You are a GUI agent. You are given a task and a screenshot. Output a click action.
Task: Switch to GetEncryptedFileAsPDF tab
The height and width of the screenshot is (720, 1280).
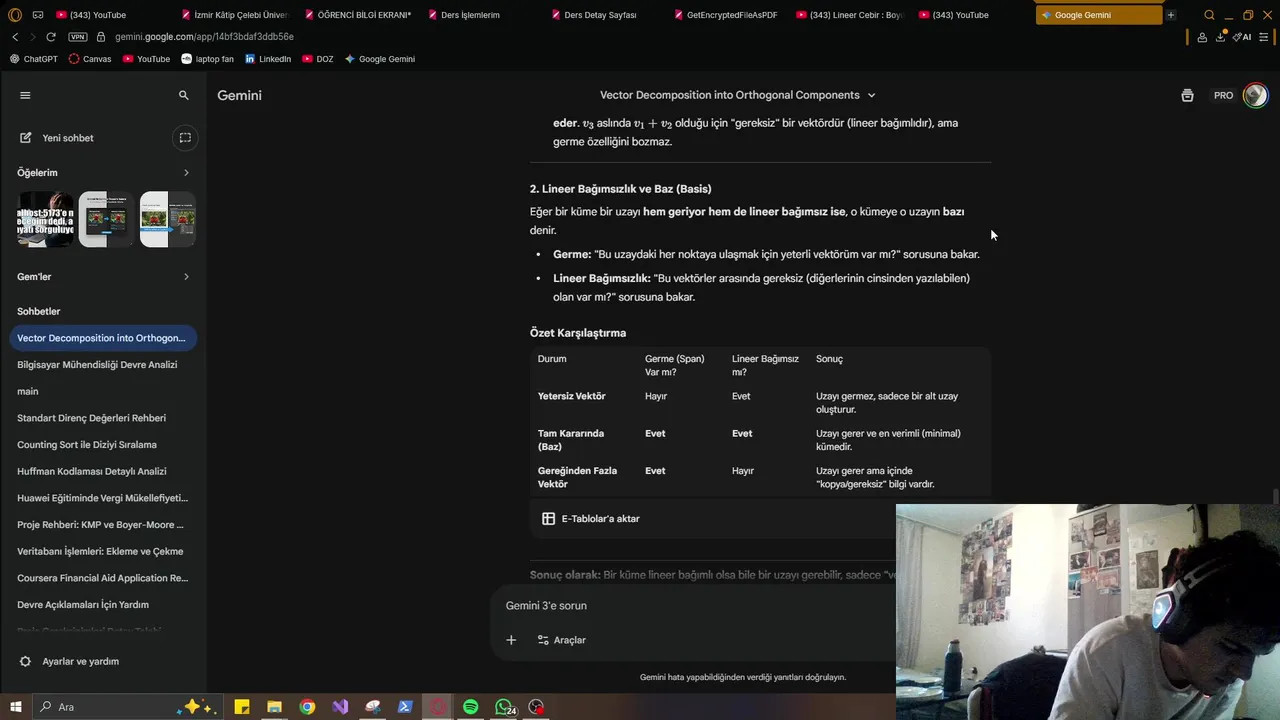727,15
